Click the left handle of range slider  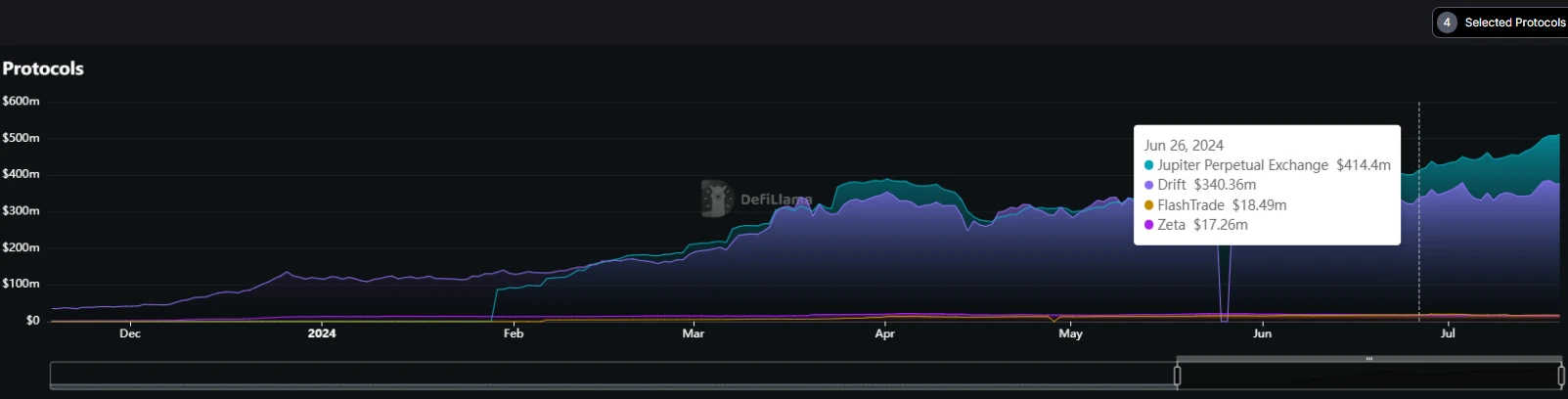(1177, 376)
